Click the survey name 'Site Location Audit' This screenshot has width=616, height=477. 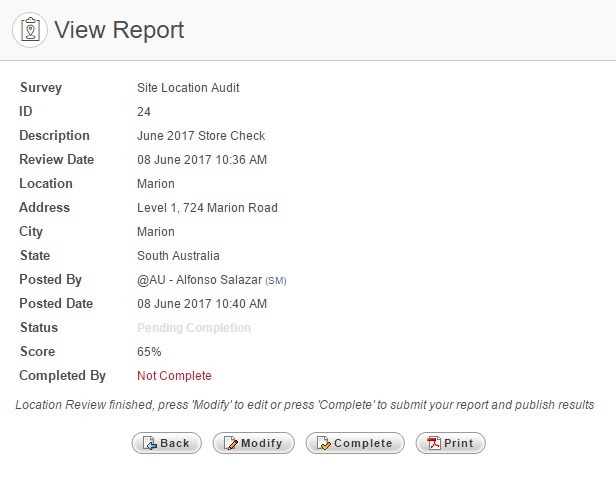point(188,88)
